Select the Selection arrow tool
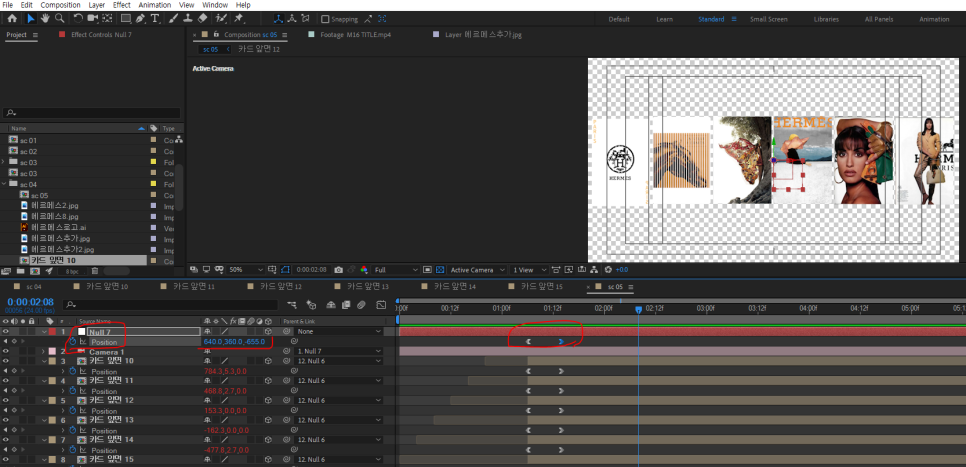Viewport: 966px width, 467px height. click(31, 18)
